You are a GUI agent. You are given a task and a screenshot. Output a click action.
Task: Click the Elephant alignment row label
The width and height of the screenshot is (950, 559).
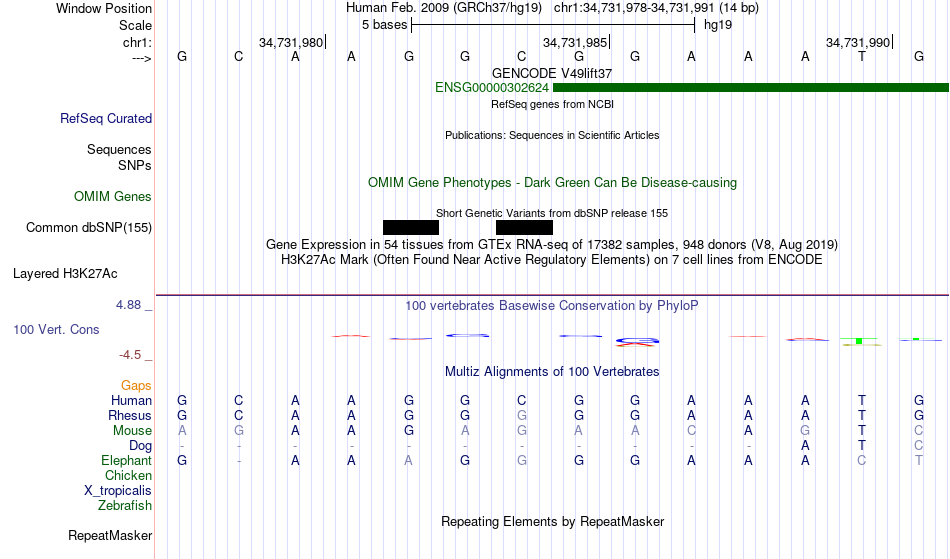point(126,461)
